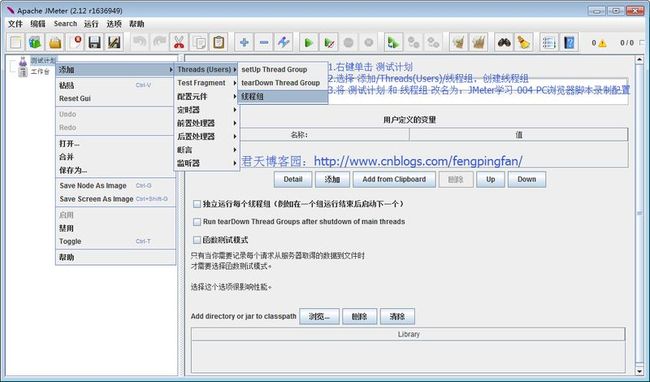
Task: Open Search with binoculars icon
Action: 504,42
